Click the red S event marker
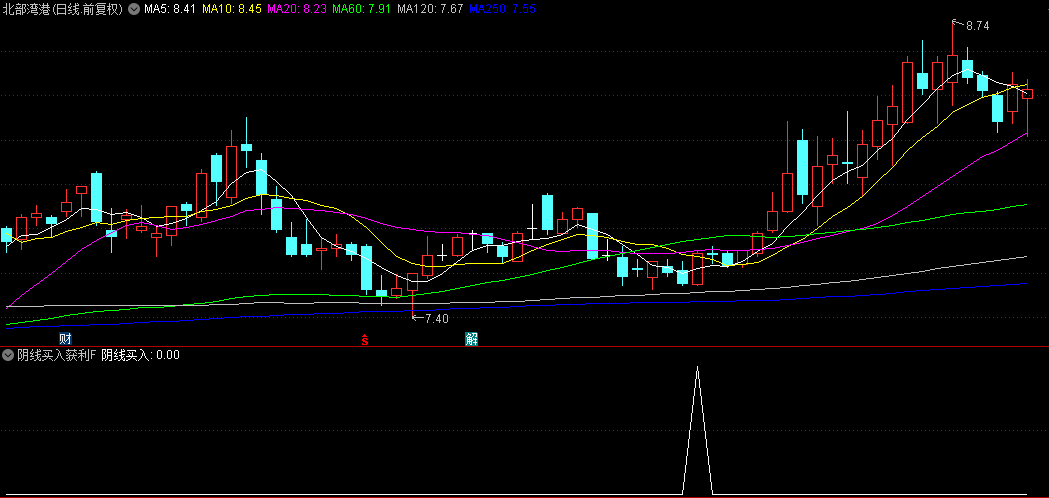This screenshot has width=1049, height=498. 365,339
